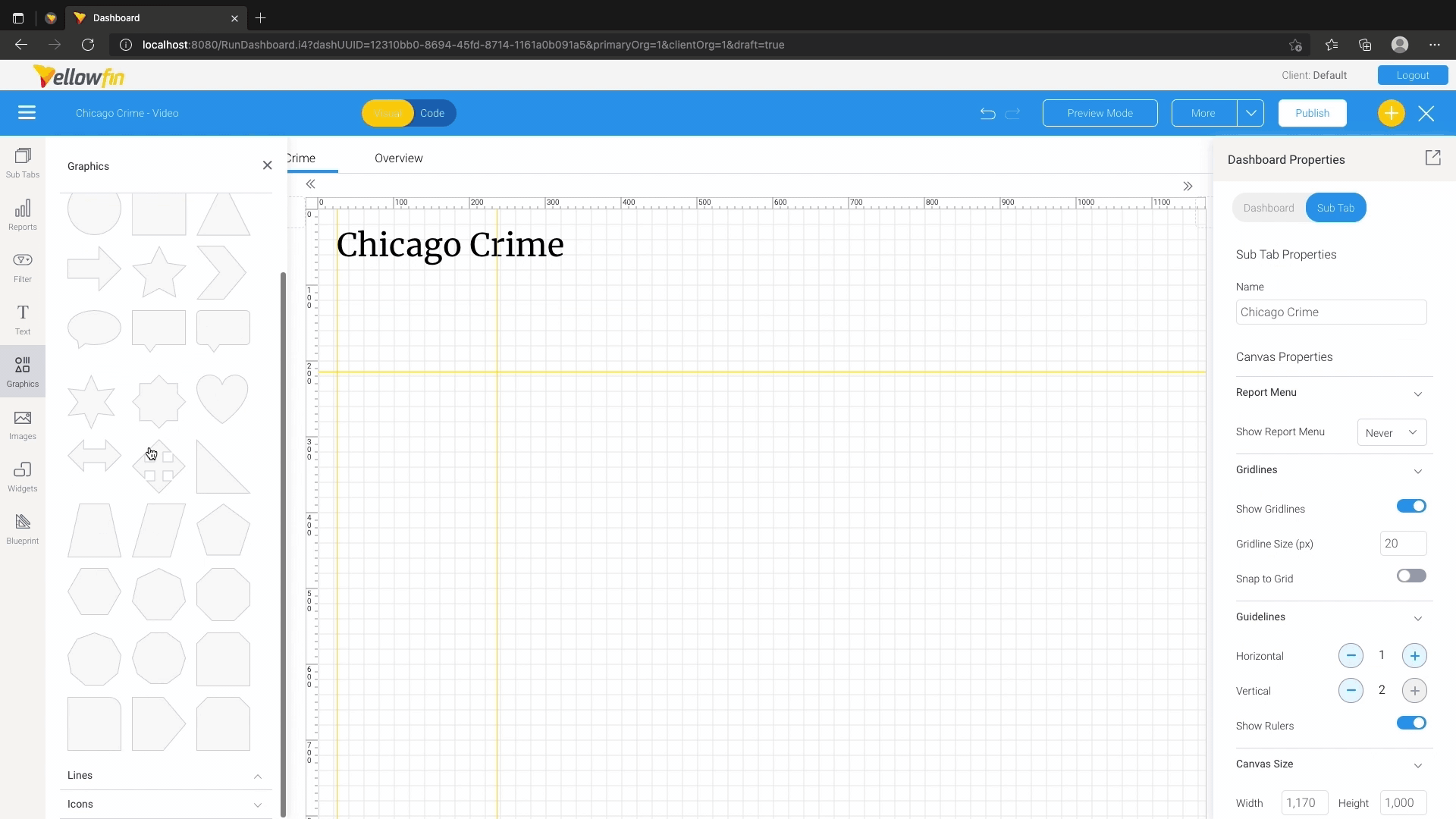Open the Filter panel in sidebar

pyautogui.click(x=23, y=267)
